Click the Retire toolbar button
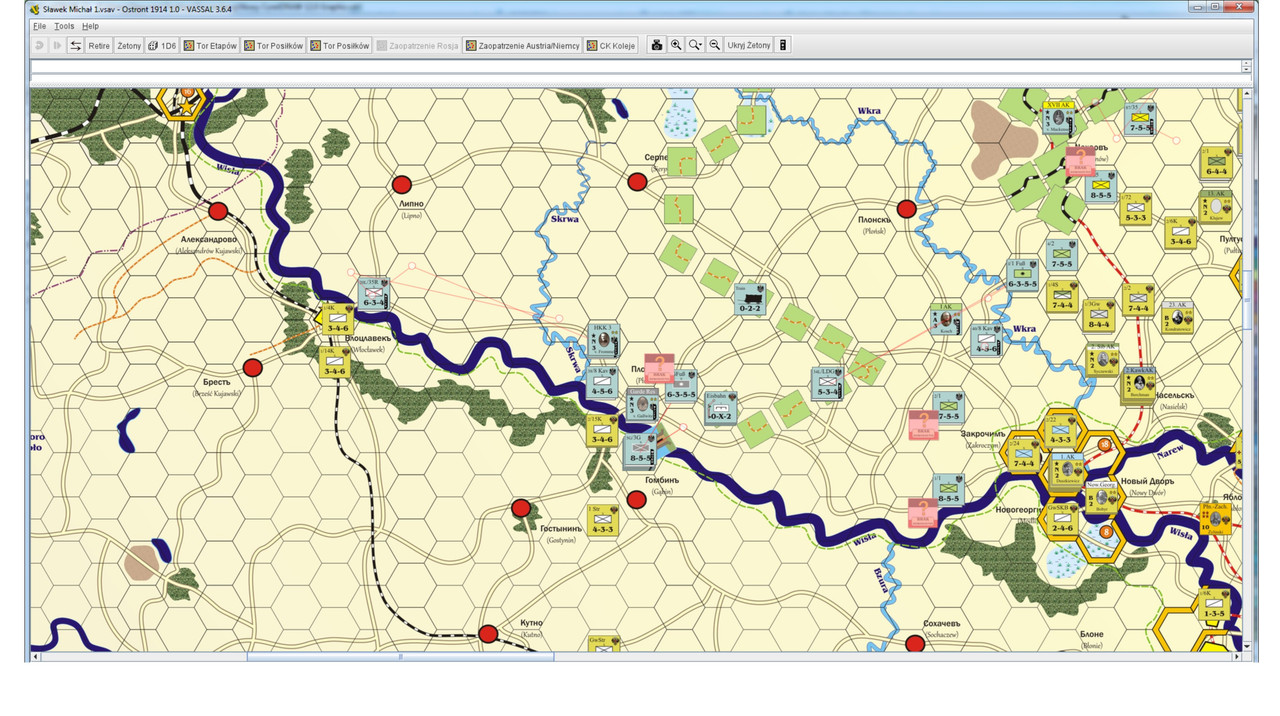This screenshot has width=1280, height=716. pos(99,45)
